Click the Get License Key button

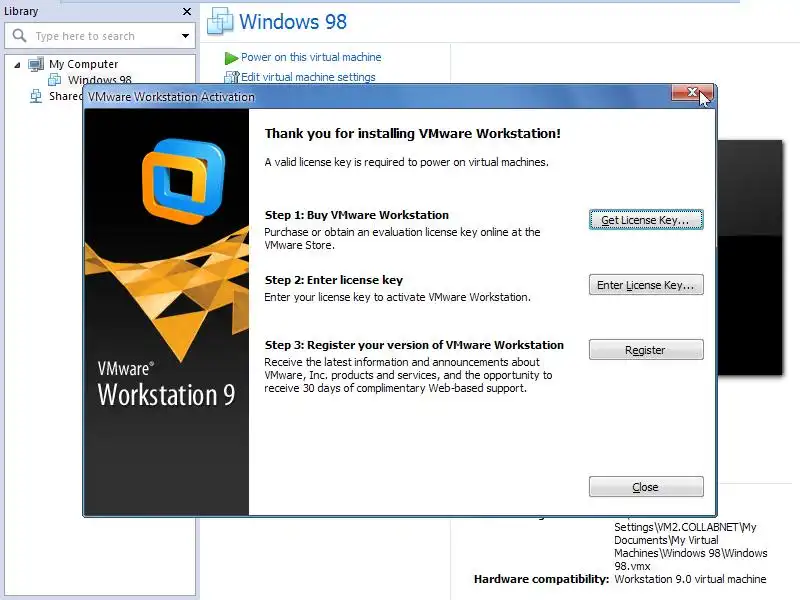click(646, 220)
